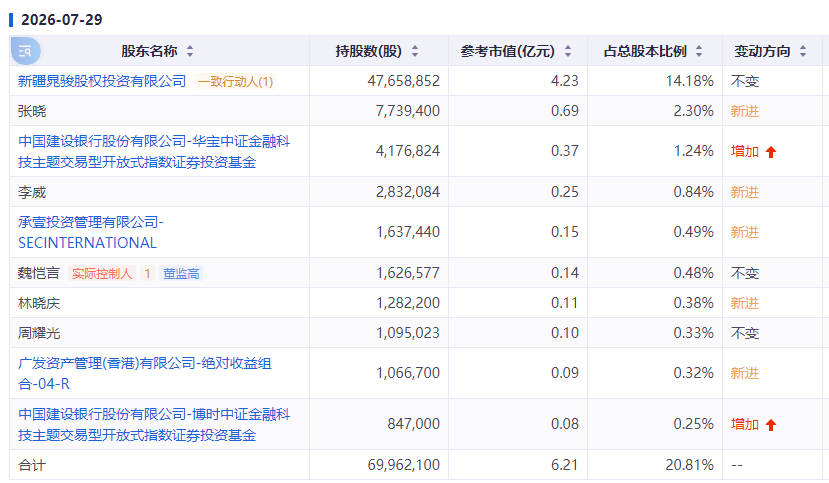Click total share count 69,962,100
The width and height of the screenshot is (829, 483).
[403, 465]
